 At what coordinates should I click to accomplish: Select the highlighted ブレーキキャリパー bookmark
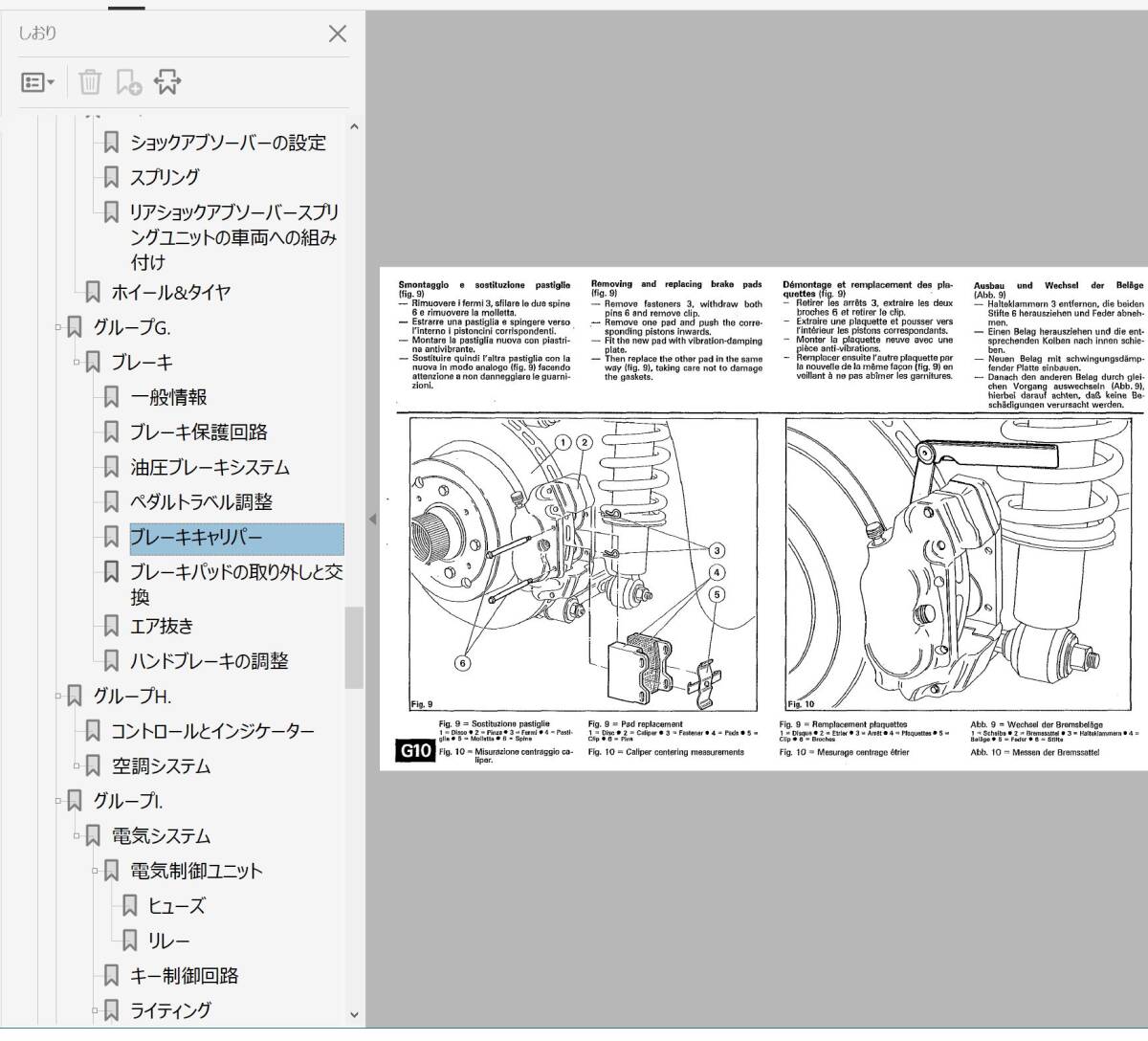click(x=236, y=538)
